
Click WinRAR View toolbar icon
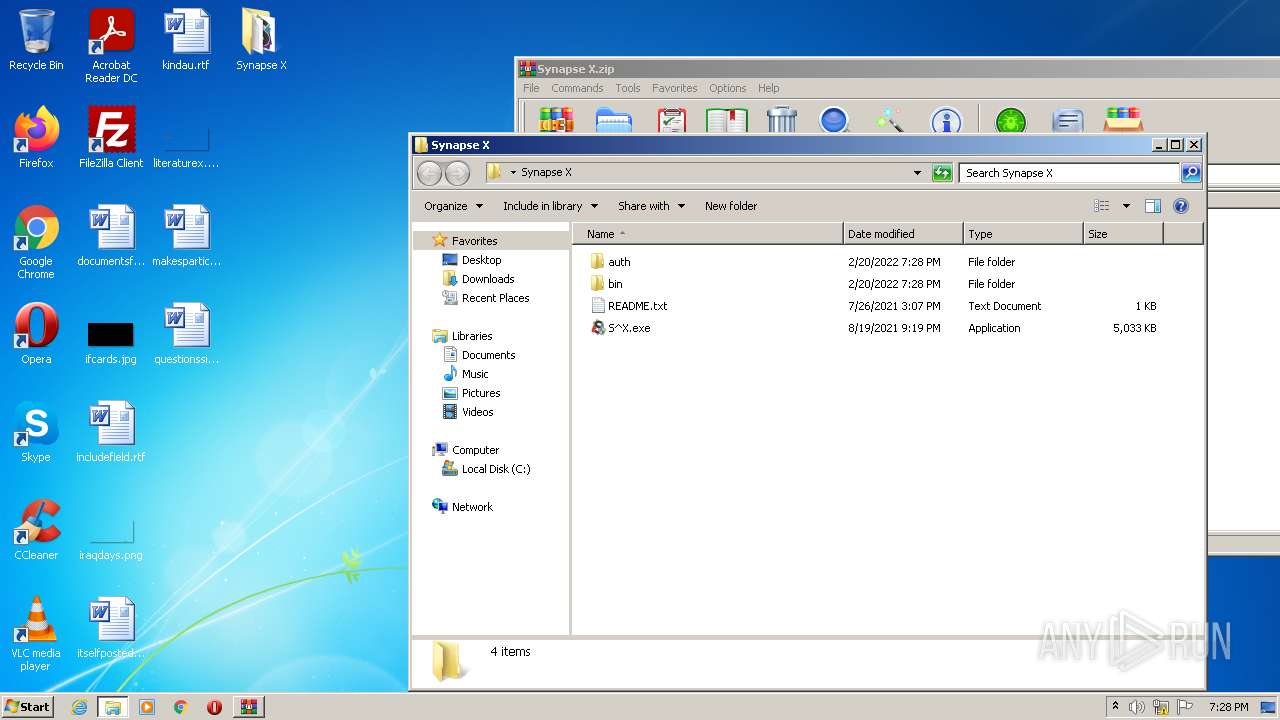click(727, 121)
